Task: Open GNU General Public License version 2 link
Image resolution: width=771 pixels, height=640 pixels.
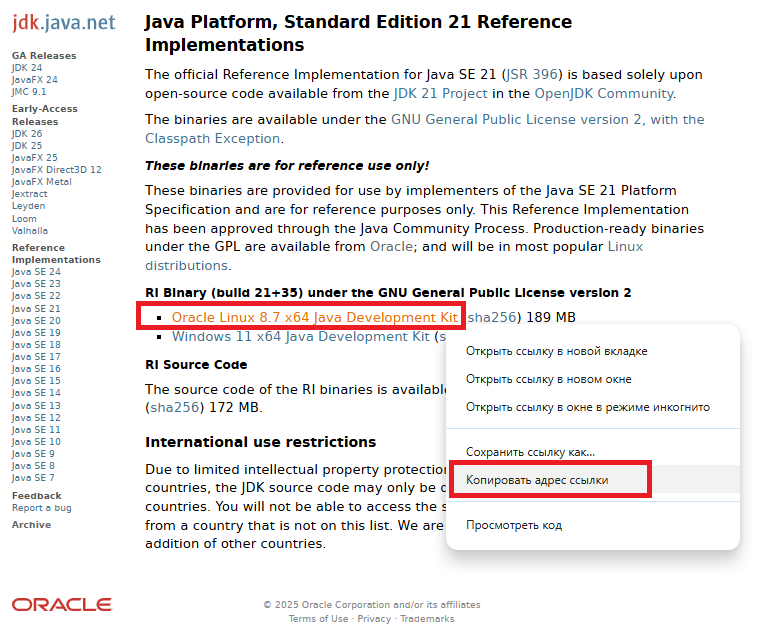Action: pyautogui.click(x=425, y=129)
